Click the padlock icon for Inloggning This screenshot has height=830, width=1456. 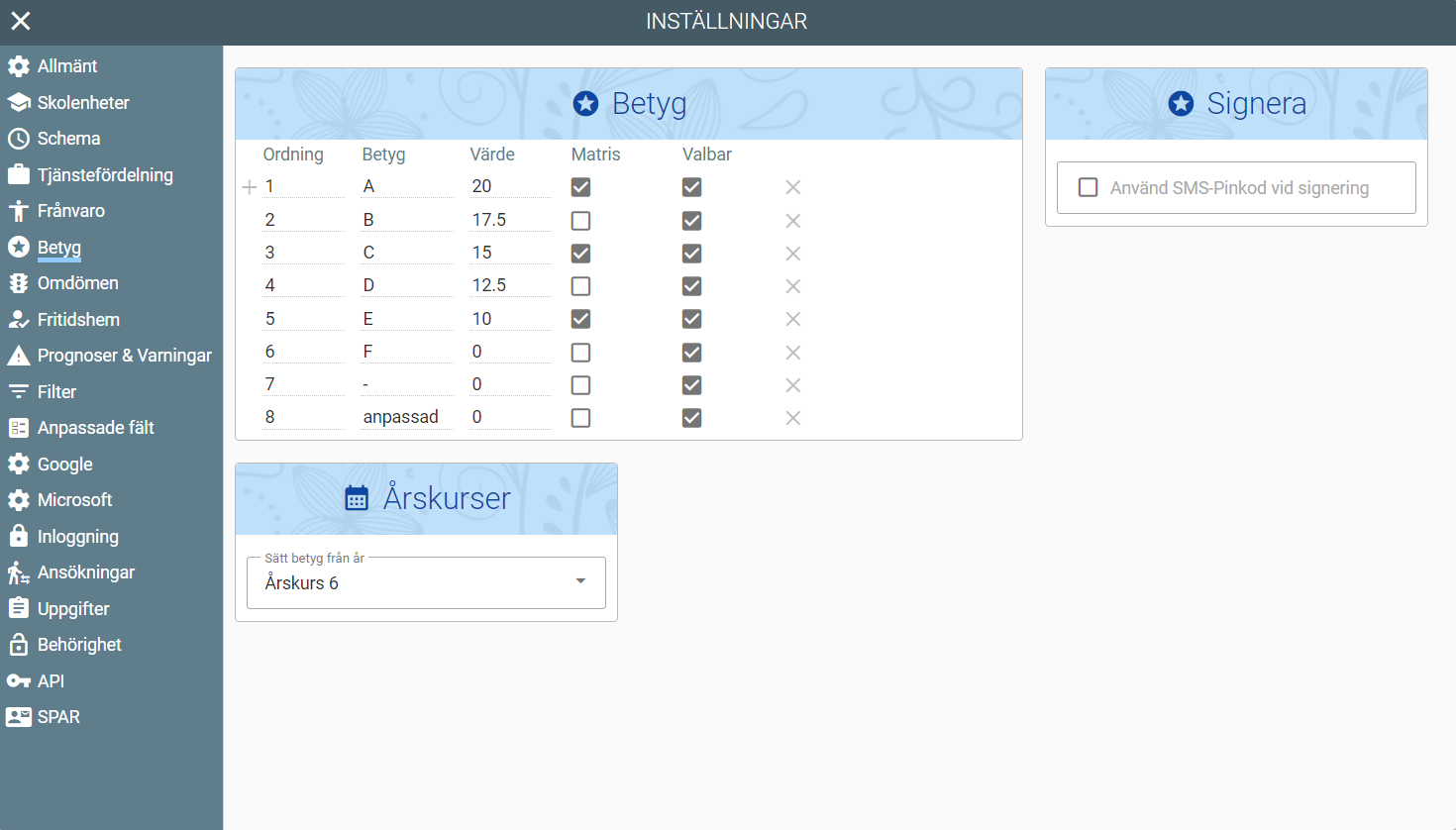(18, 536)
